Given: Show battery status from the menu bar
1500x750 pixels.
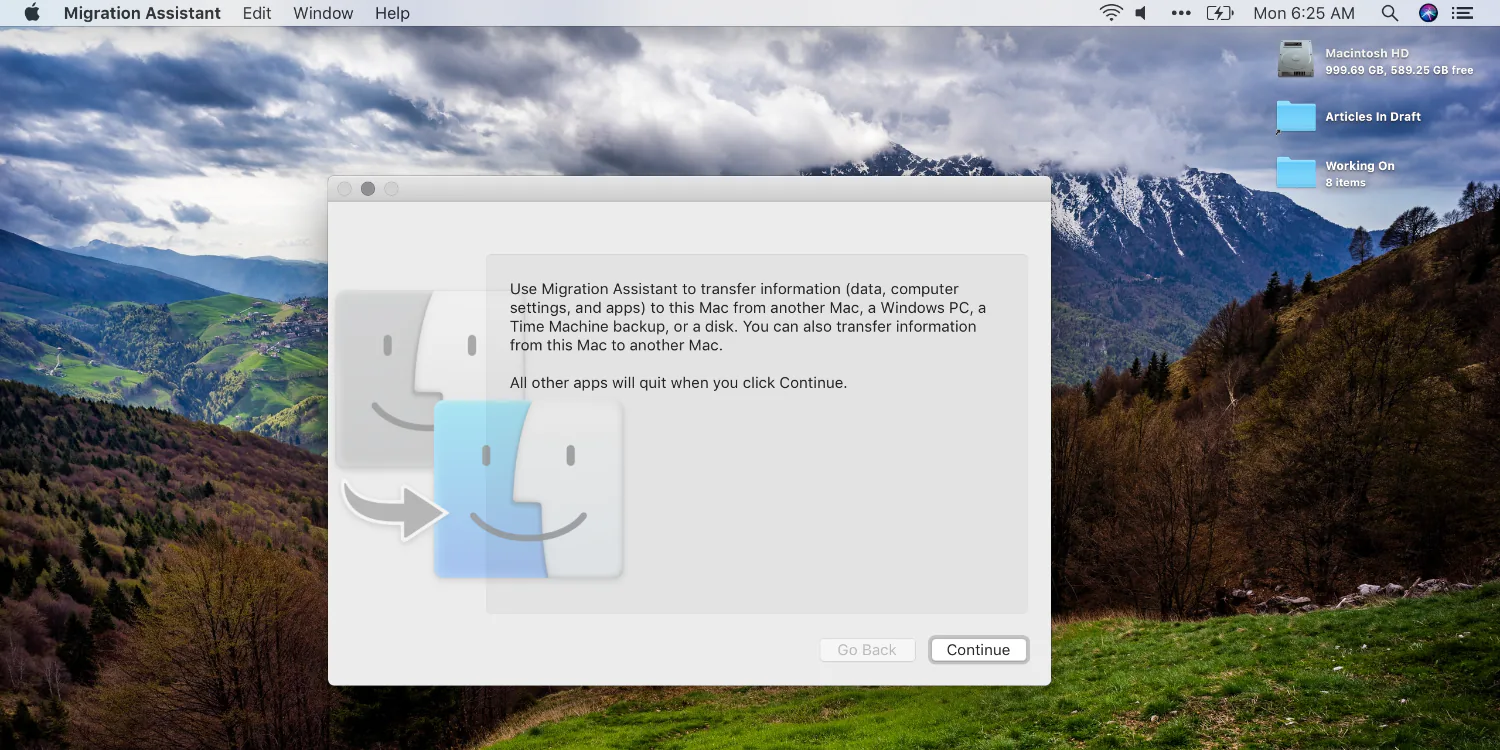Looking at the screenshot, I should click(x=1220, y=13).
